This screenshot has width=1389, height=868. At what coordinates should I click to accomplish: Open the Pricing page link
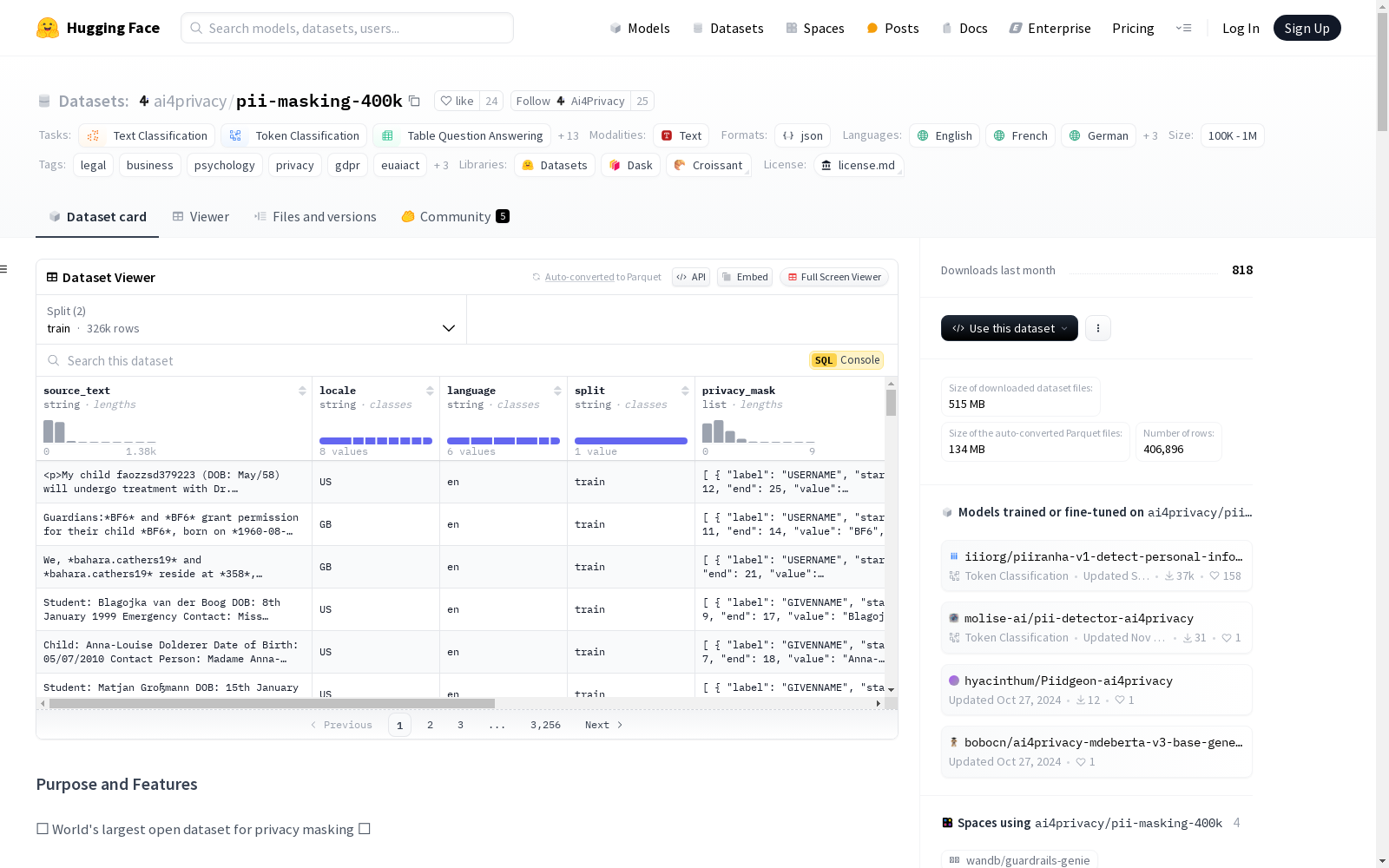[x=1133, y=28]
